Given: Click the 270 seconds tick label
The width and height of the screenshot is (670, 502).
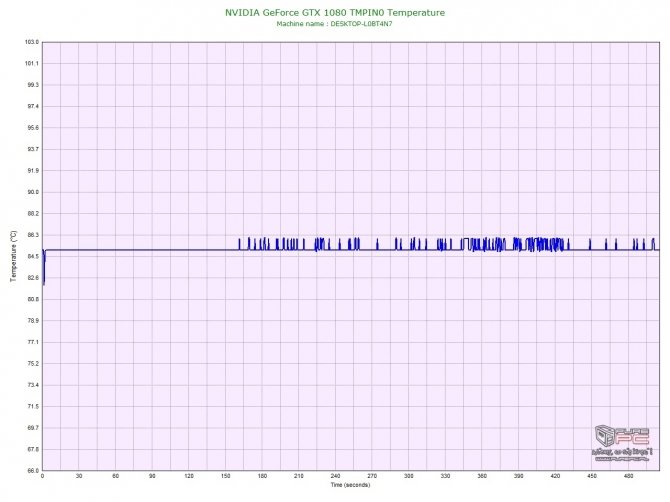Looking at the screenshot, I should click(372, 476).
